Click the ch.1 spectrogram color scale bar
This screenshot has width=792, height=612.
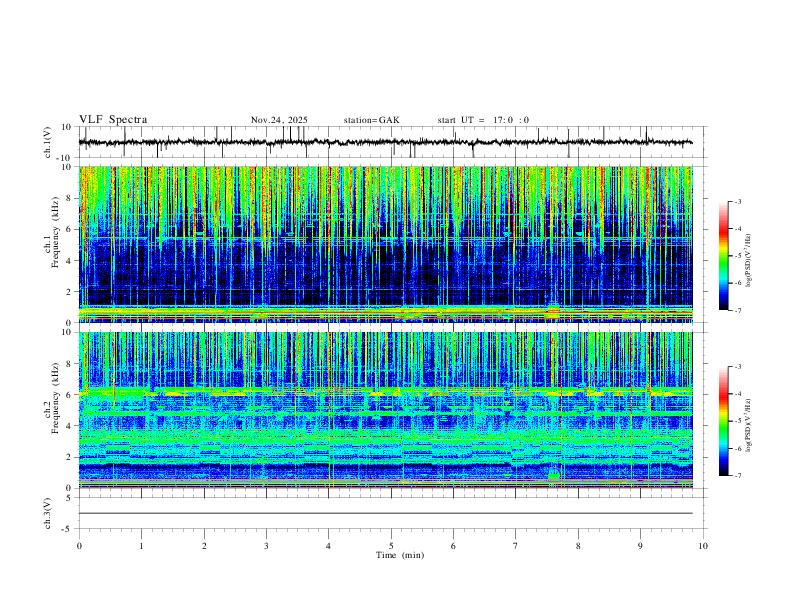(724, 256)
